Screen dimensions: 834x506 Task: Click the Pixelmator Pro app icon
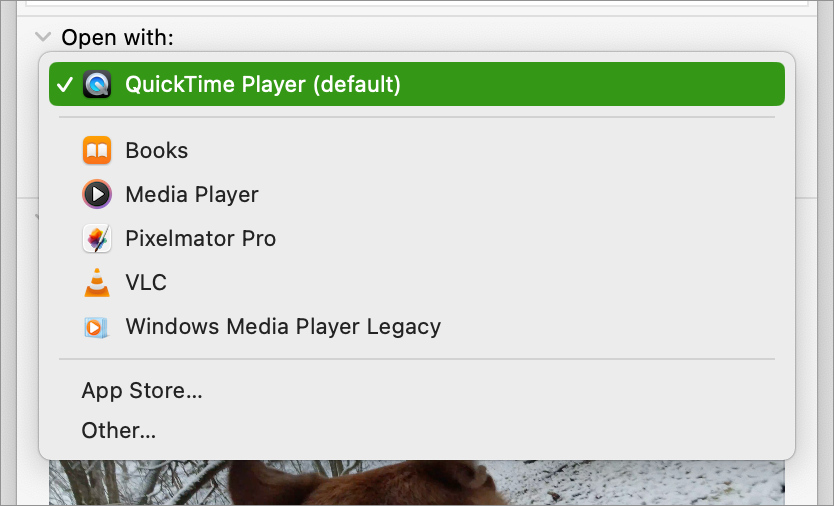point(97,238)
